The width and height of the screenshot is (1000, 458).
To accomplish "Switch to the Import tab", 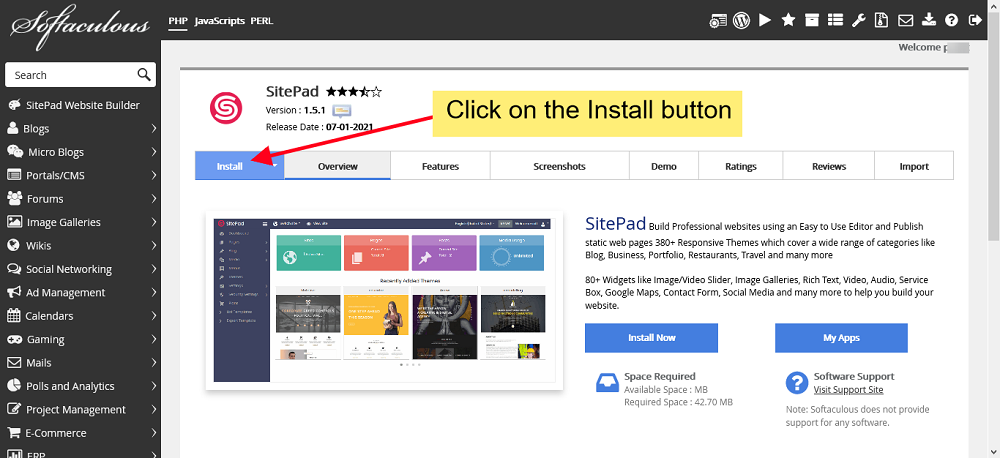I will pyautogui.click(x=914, y=166).
